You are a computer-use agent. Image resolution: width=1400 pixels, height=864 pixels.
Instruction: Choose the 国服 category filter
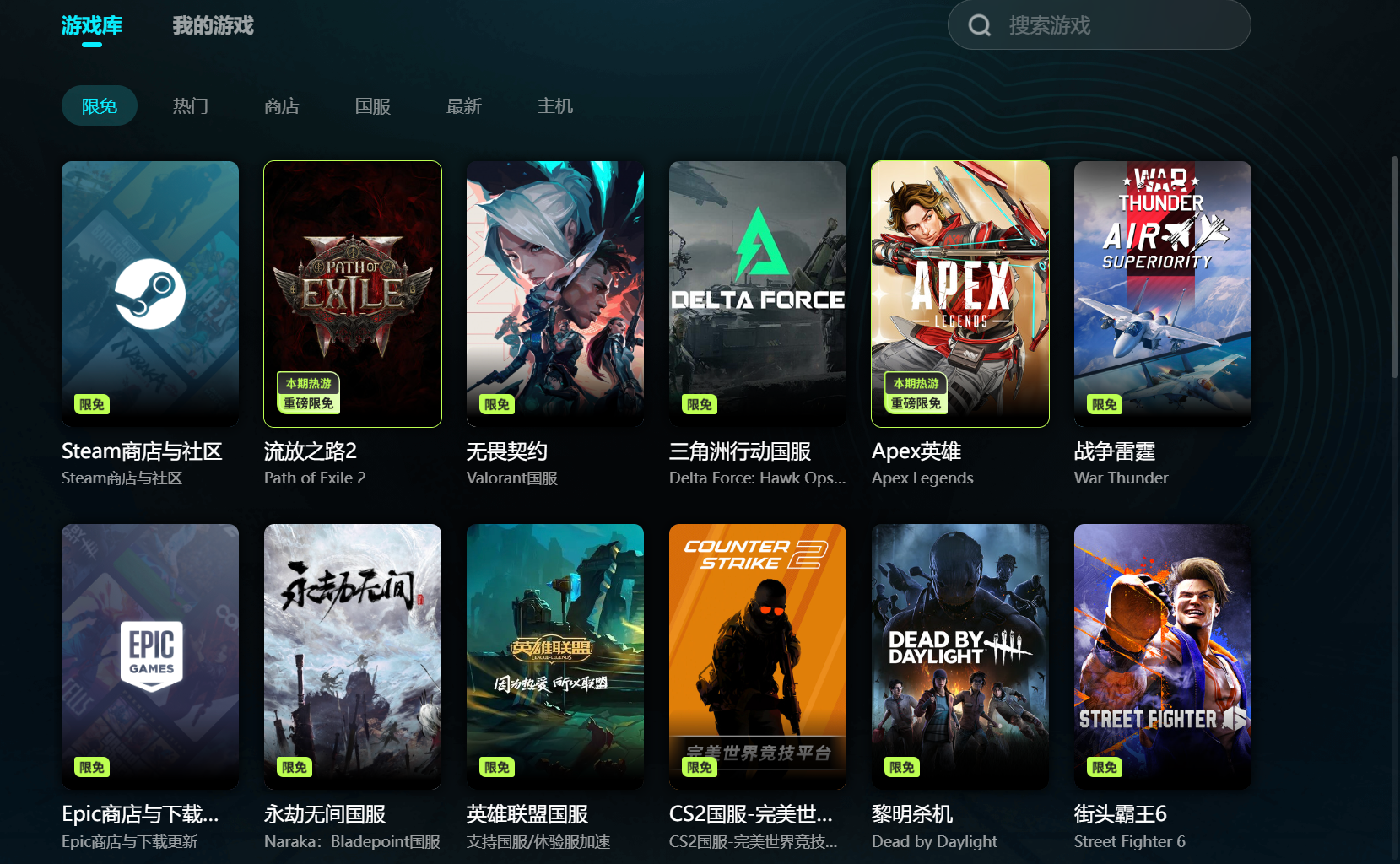coord(373,105)
